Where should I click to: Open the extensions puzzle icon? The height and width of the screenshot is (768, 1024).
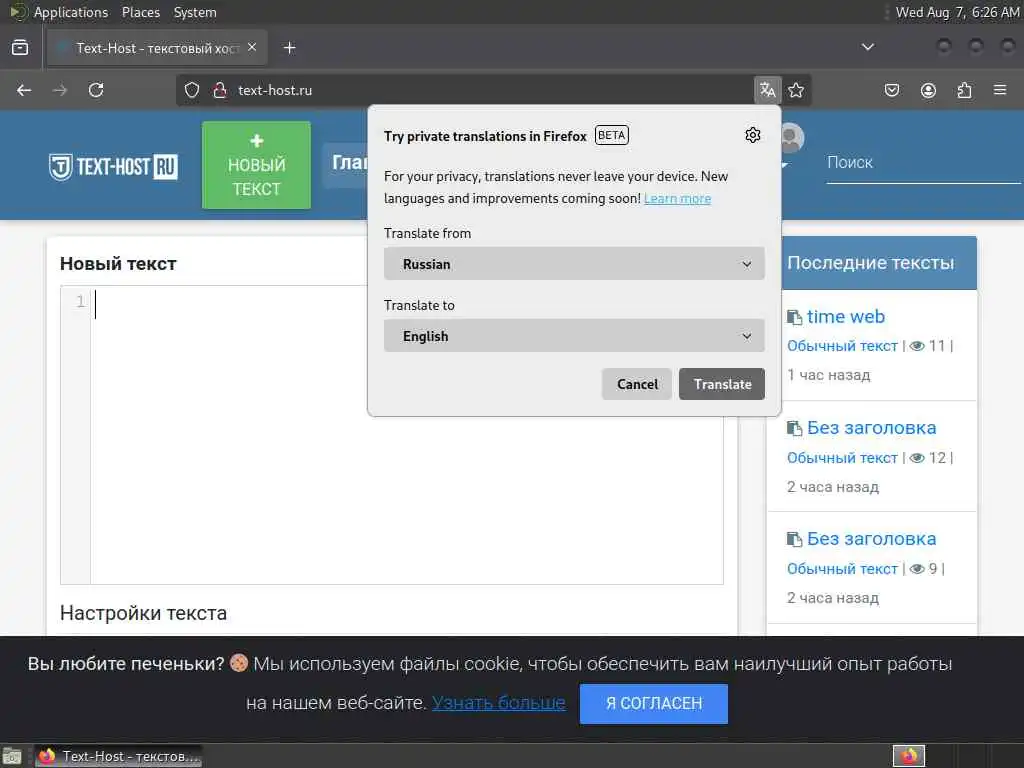964,90
